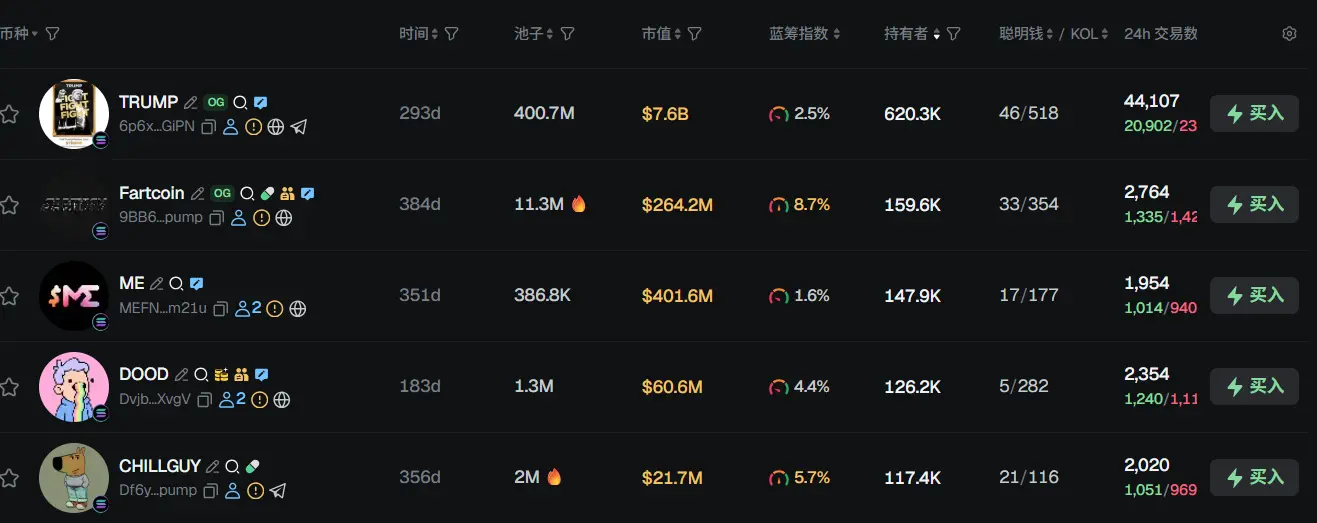The image size is (1317, 523).
Task: Copy the TRUMP contract address
Action: 208,127
